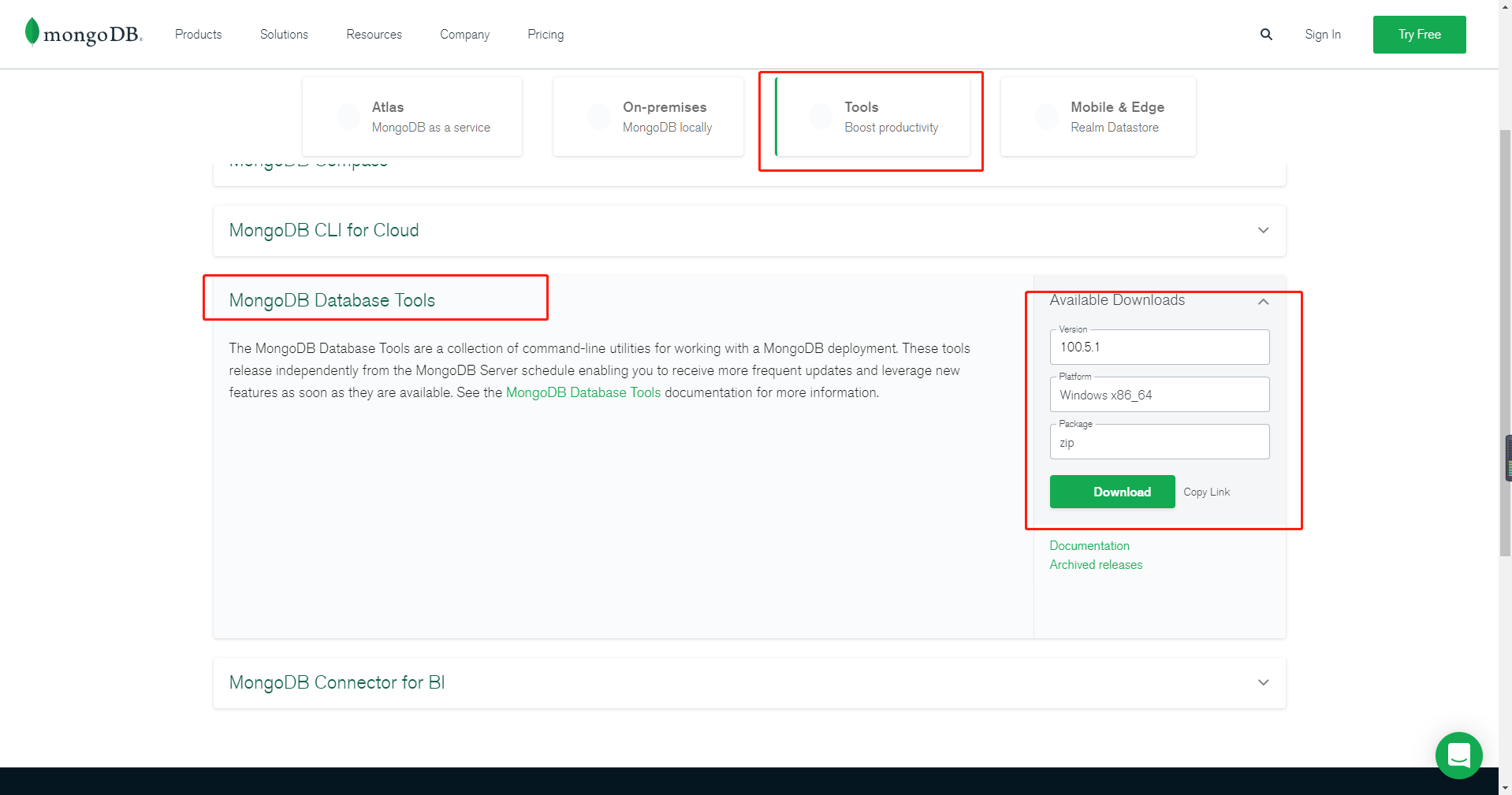Click the MongoDB leaf logo
The width and height of the screenshot is (1512, 795).
(x=32, y=32)
